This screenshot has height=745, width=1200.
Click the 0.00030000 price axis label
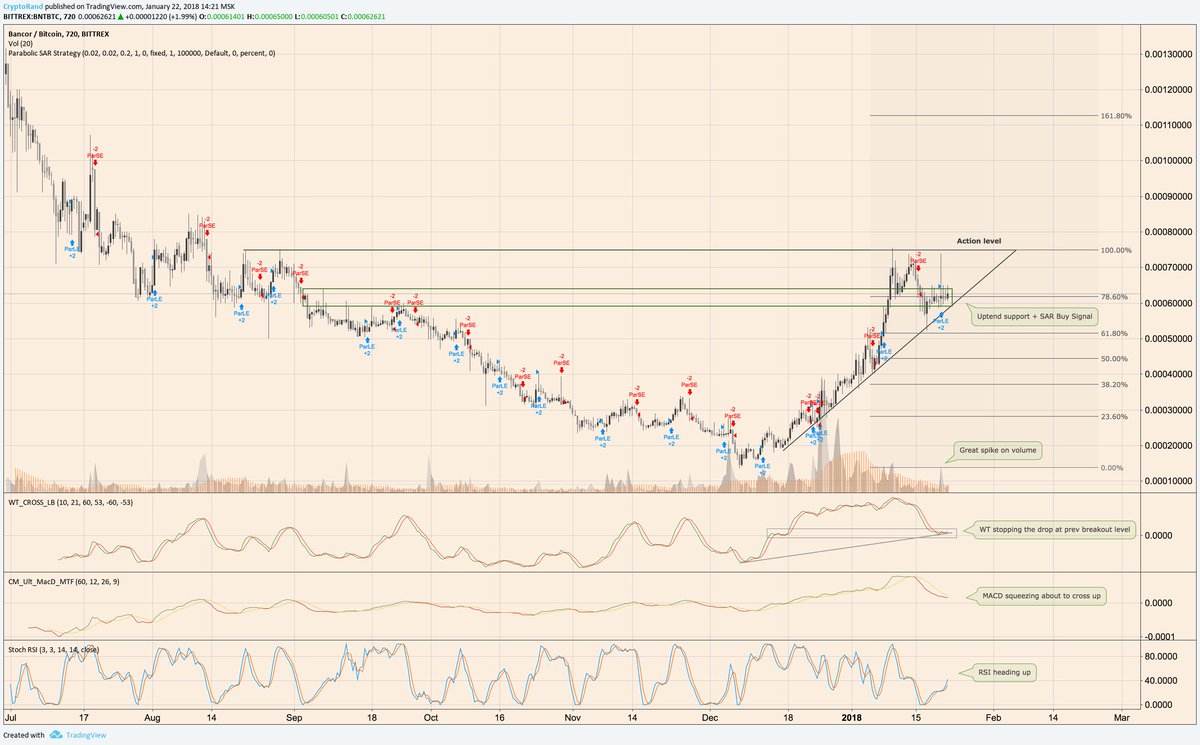(x=1170, y=410)
